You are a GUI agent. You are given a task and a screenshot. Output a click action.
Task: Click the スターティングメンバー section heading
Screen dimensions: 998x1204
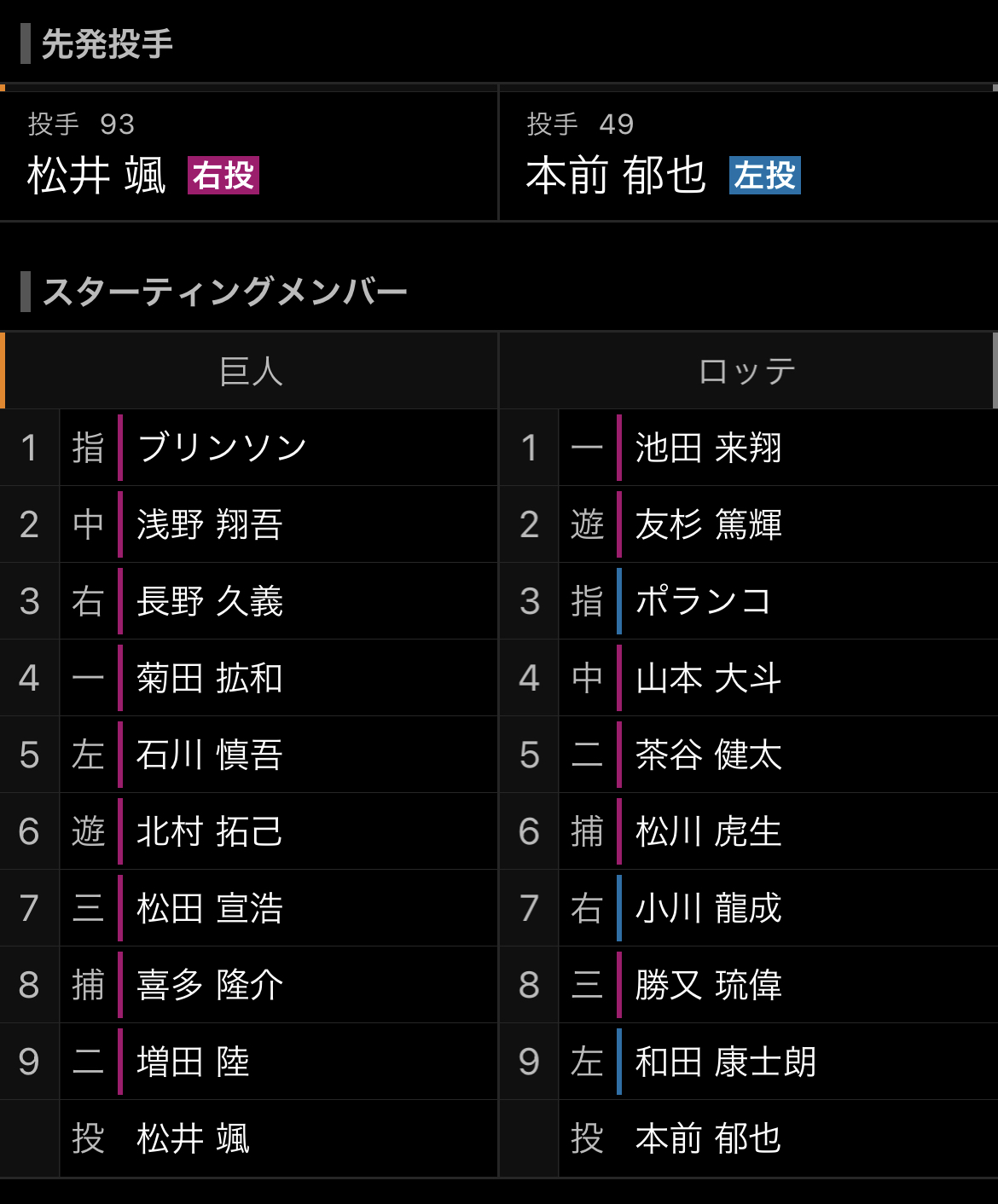[225, 292]
